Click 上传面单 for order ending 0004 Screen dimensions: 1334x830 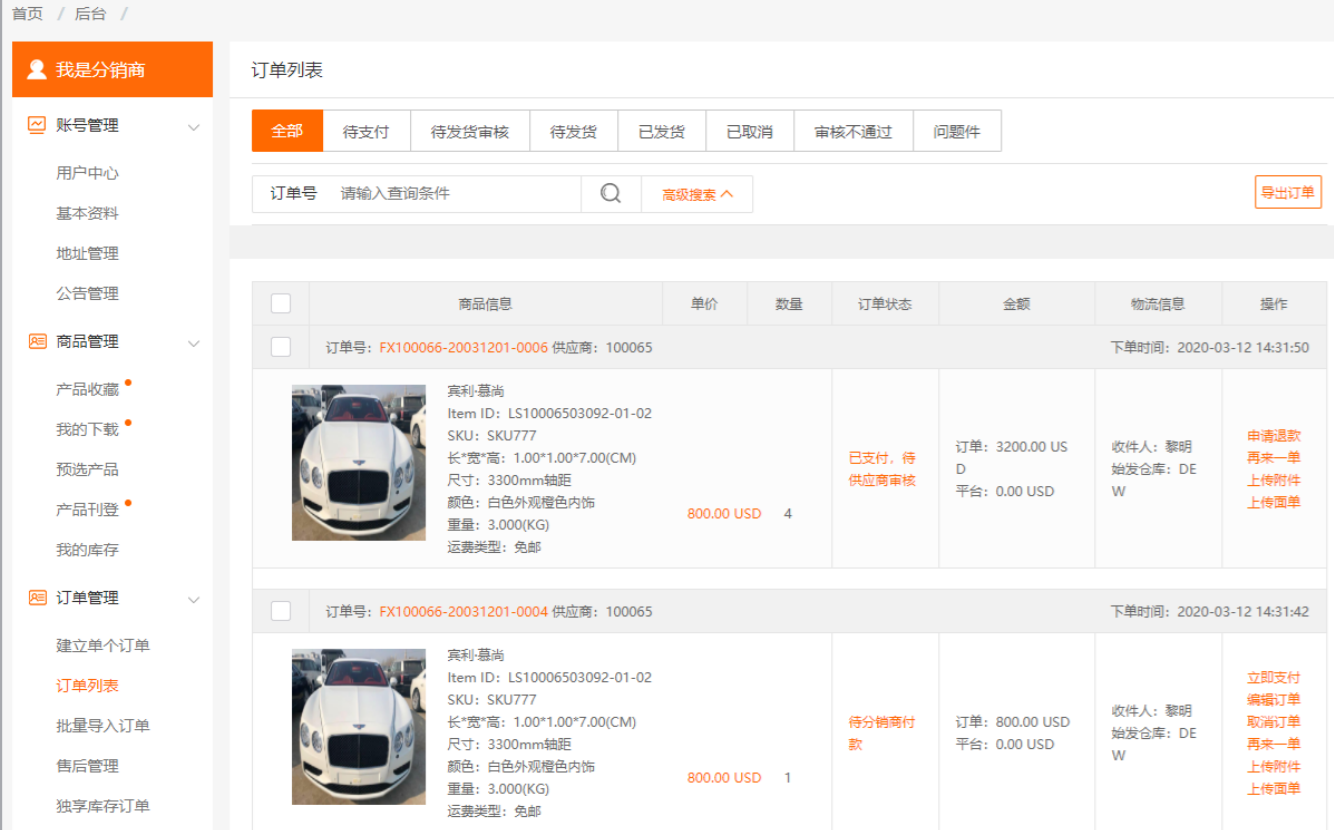1274,788
